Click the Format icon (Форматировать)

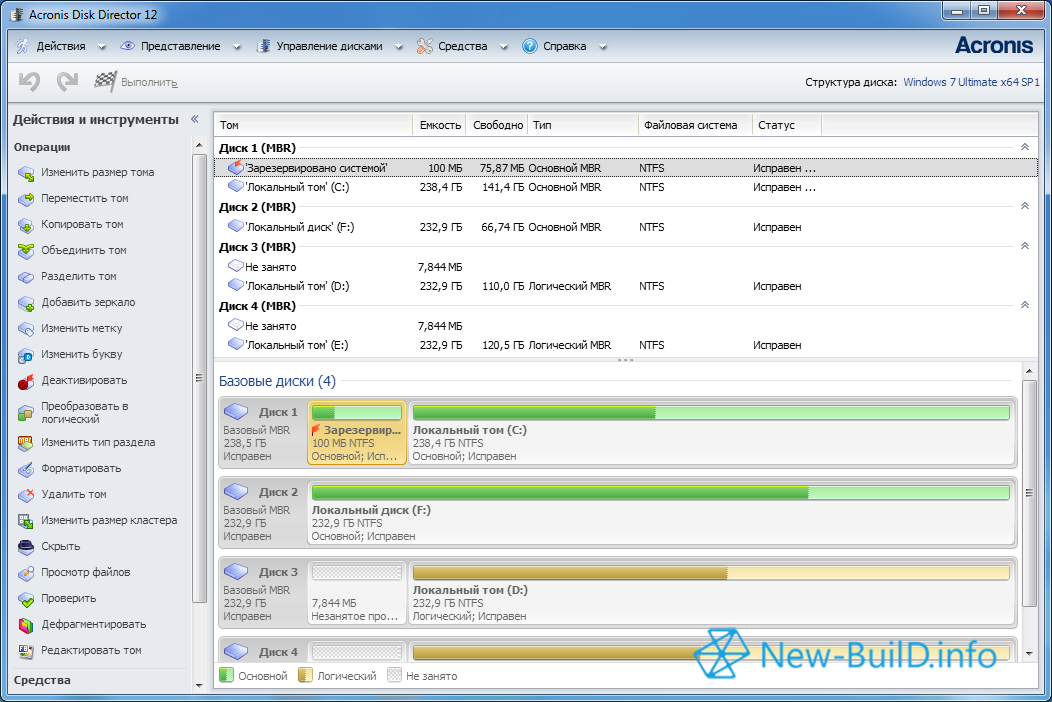tap(26, 469)
